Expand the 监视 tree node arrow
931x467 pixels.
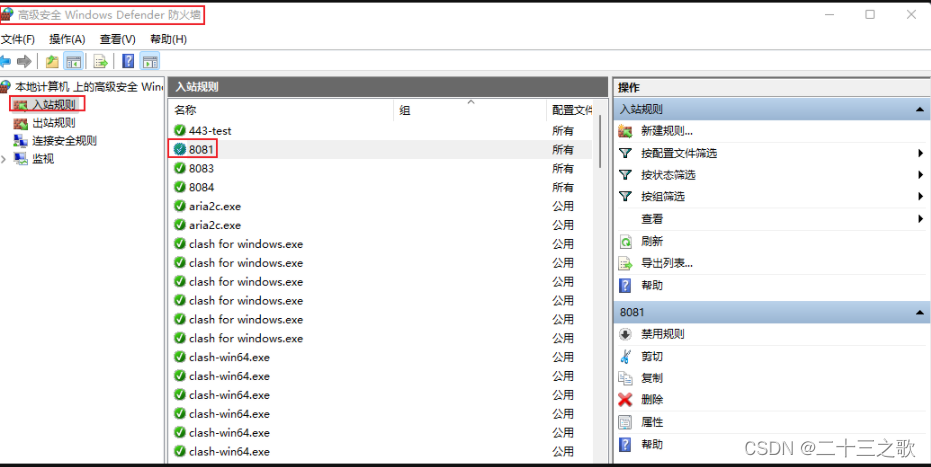point(4,158)
